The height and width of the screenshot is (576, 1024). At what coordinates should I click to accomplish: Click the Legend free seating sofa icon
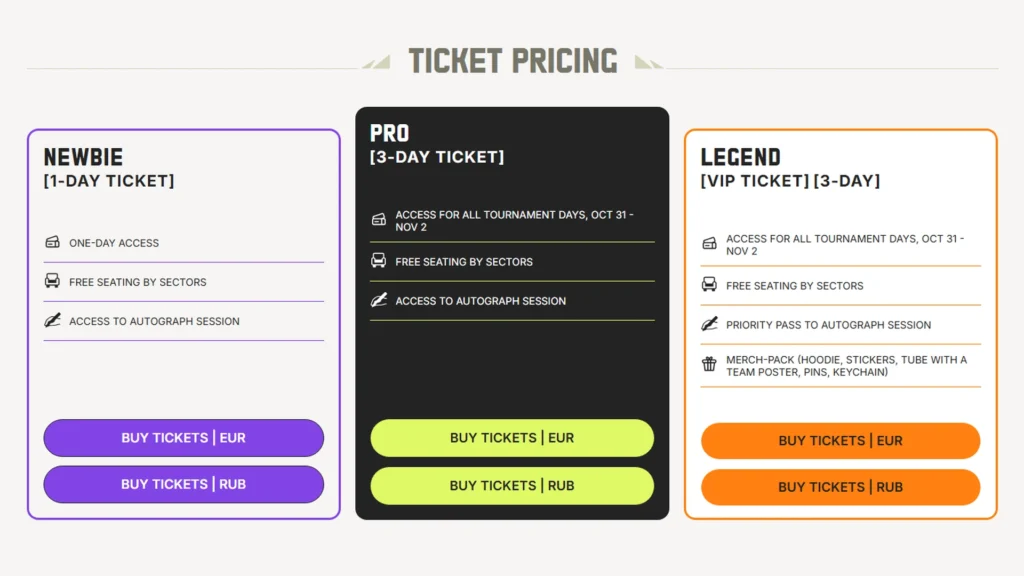click(709, 285)
